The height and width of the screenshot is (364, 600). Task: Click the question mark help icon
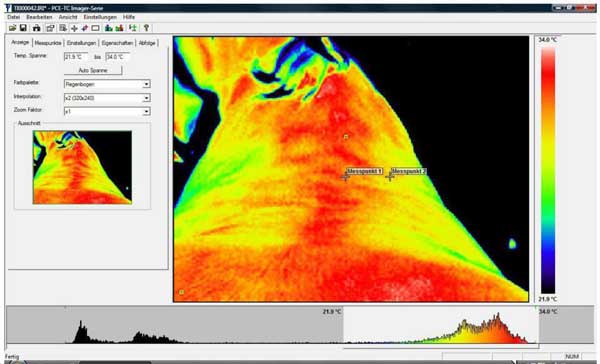(146, 28)
